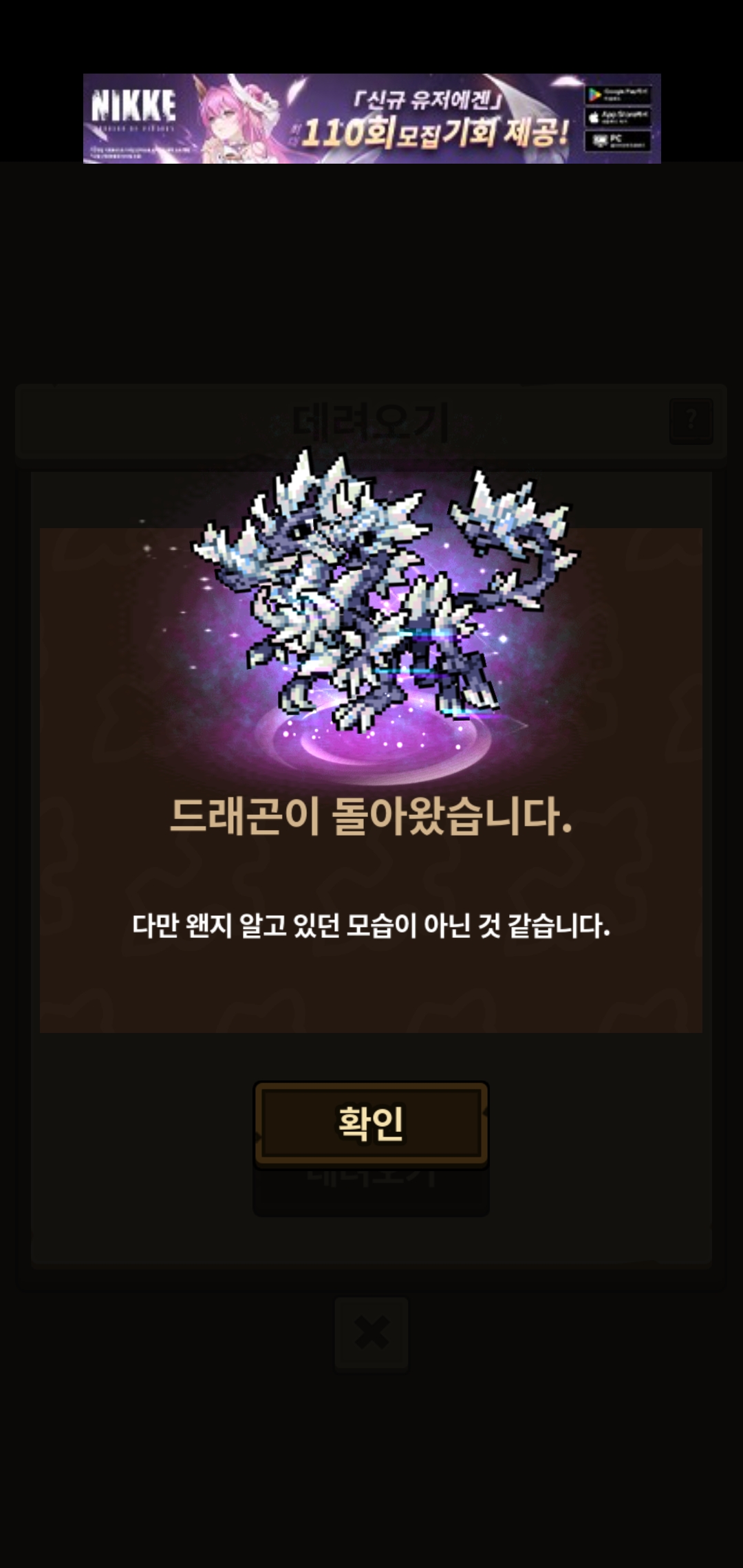The width and height of the screenshot is (743, 1568).
Task: Tap the dimmed X close icon
Action: click(371, 1334)
